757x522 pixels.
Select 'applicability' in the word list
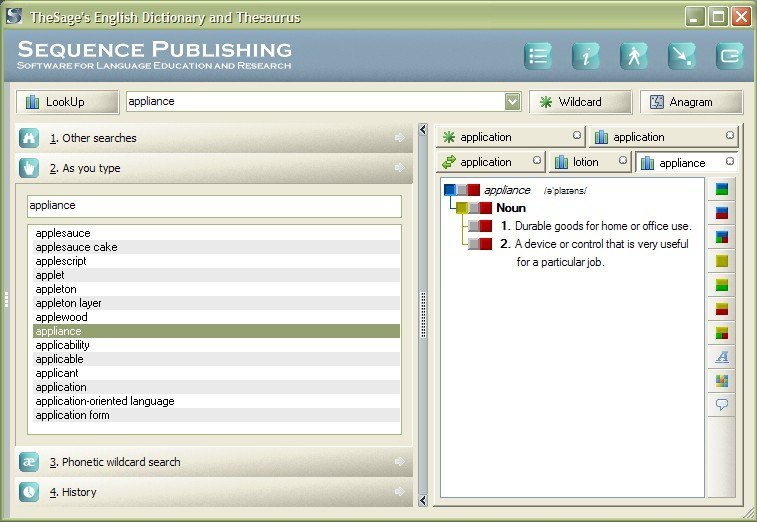coord(216,345)
